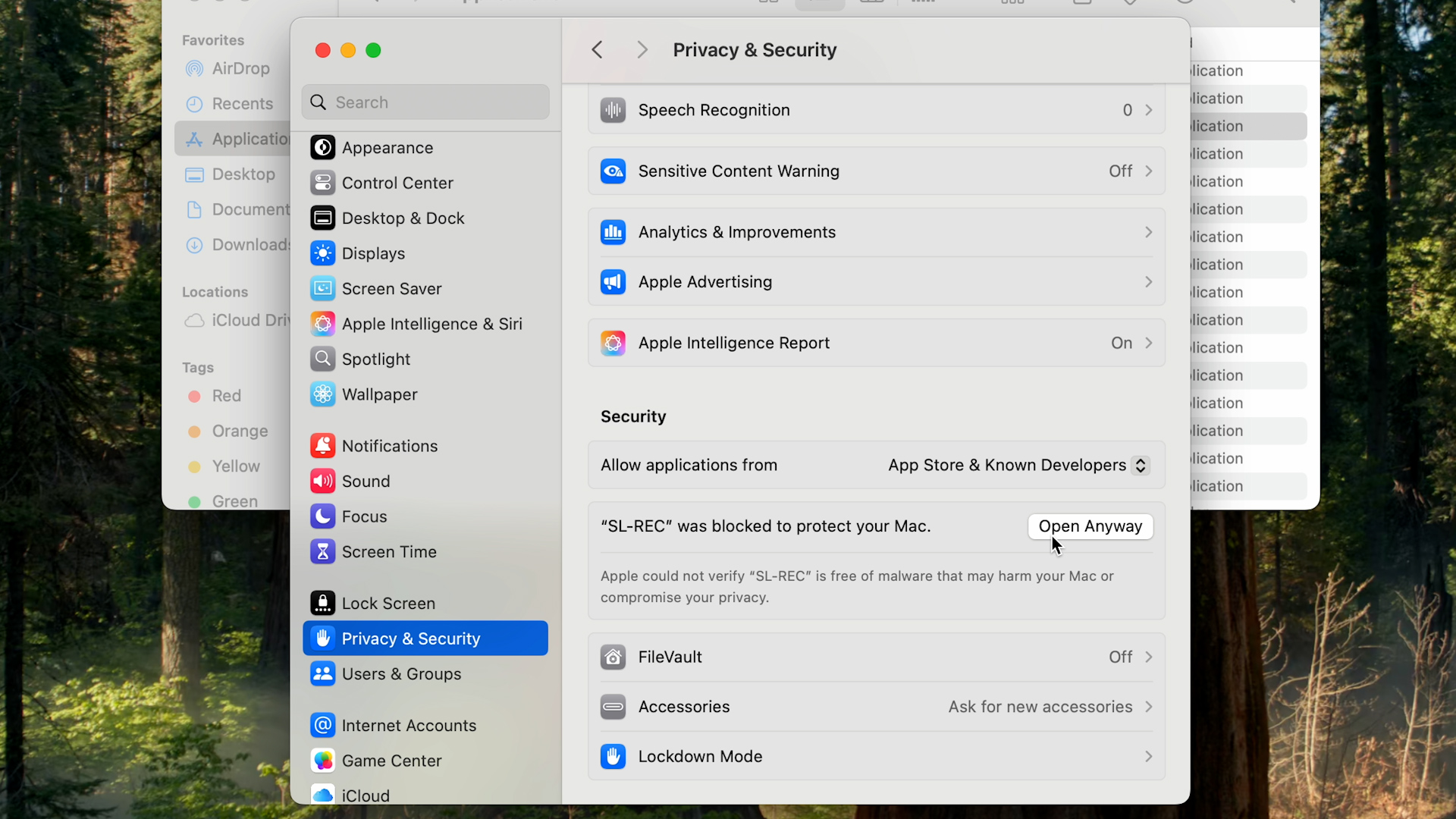Click the Yellow tag in Finder

pos(224,466)
